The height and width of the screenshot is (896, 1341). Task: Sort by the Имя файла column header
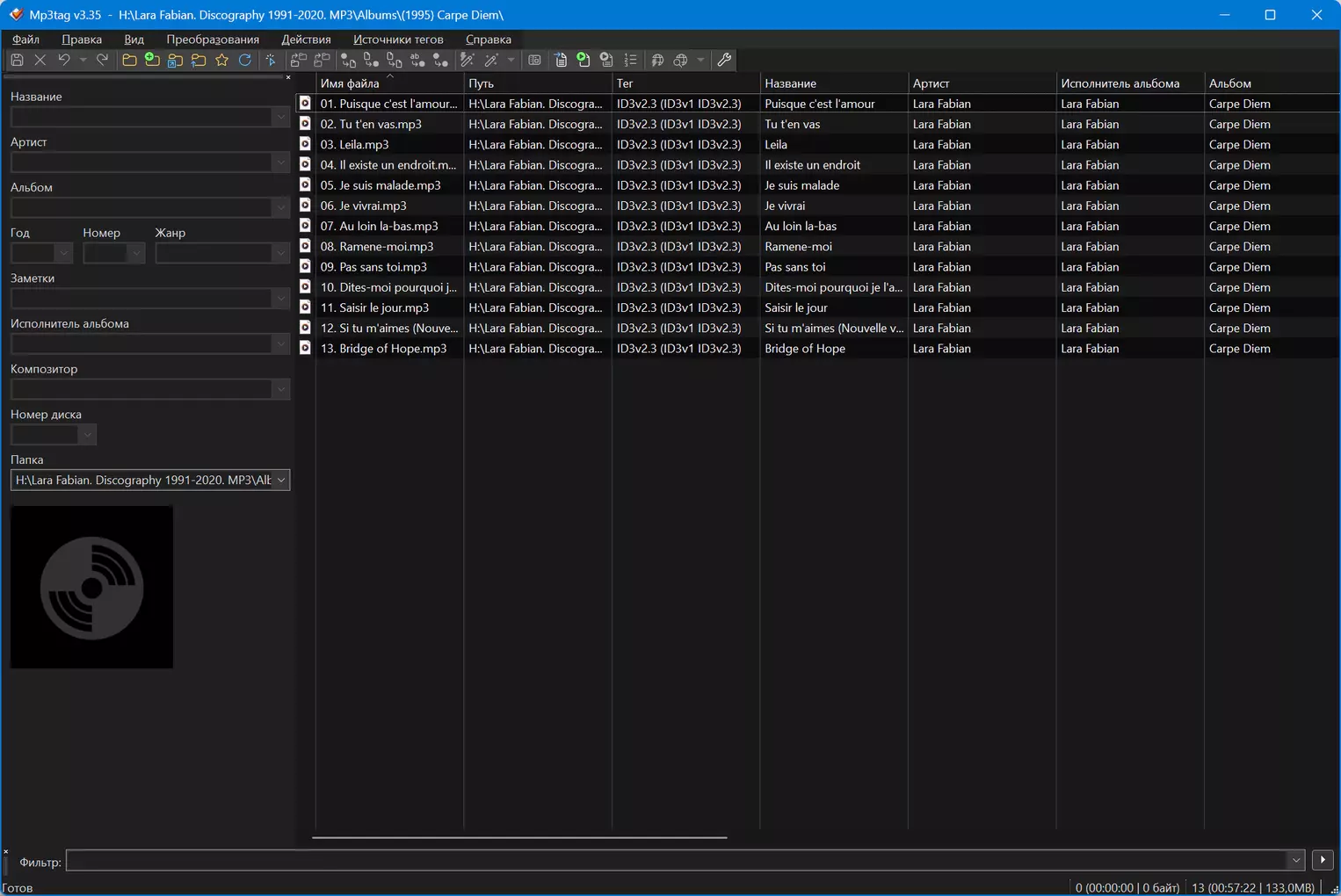pos(389,83)
